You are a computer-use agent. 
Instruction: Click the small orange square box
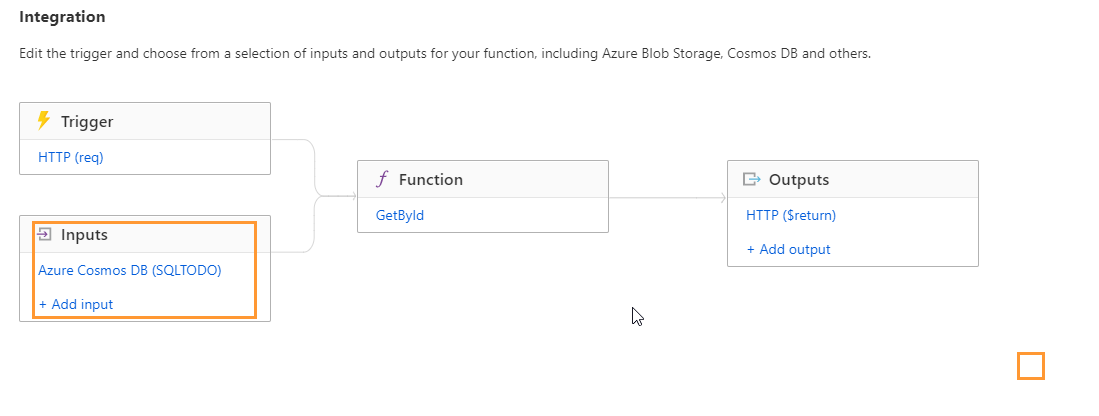(x=1030, y=366)
